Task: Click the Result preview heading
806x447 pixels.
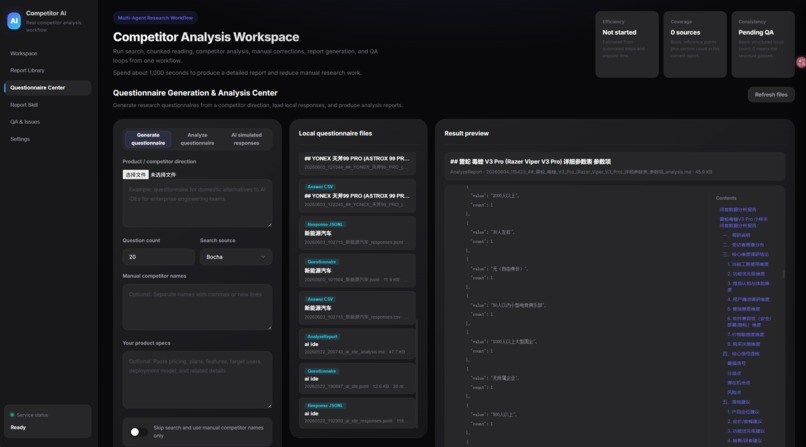Action: coord(466,133)
